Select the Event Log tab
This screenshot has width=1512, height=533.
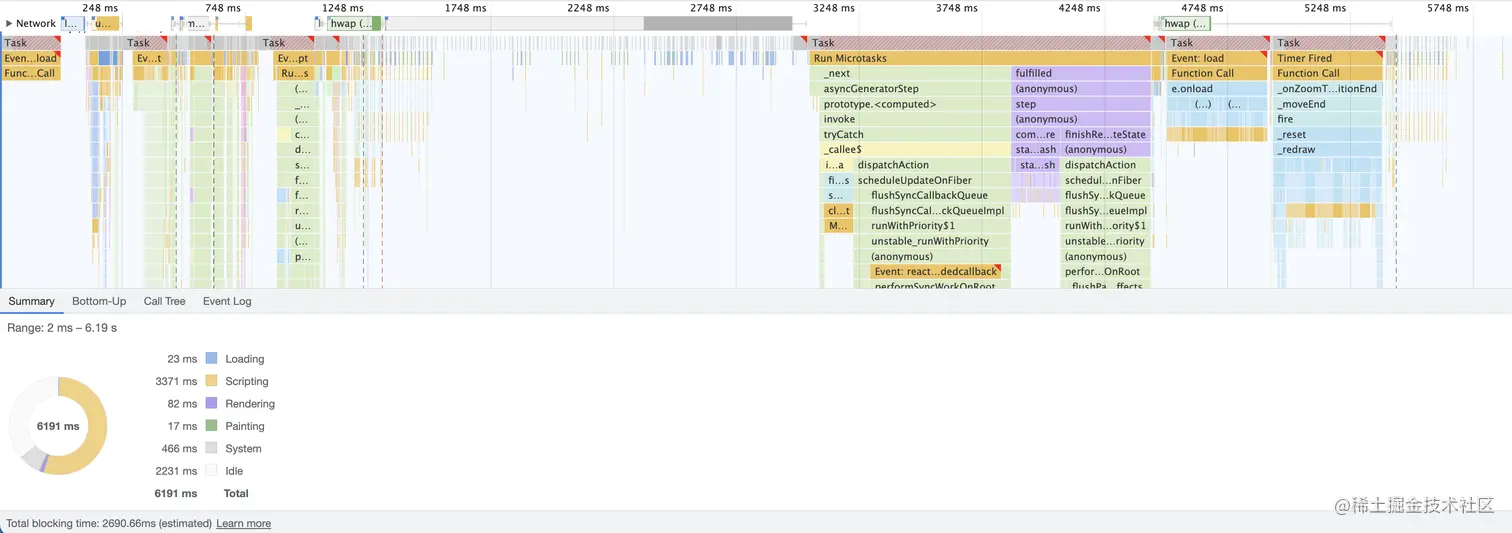click(x=227, y=301)
